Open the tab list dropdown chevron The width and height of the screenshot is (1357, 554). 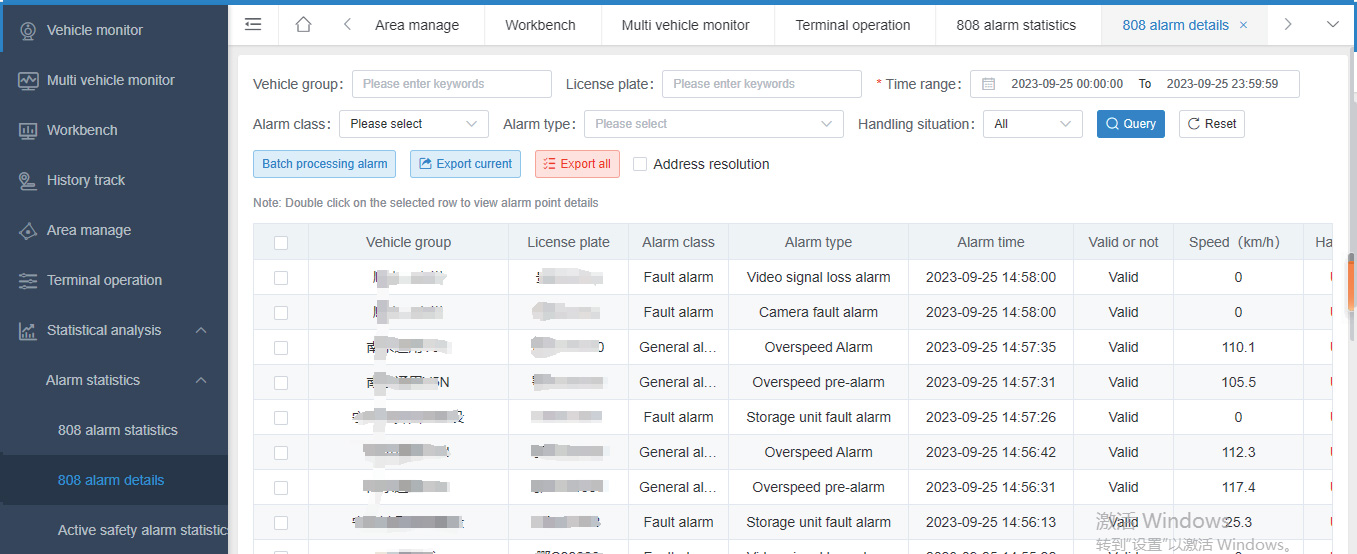[x=1332, y=24]
